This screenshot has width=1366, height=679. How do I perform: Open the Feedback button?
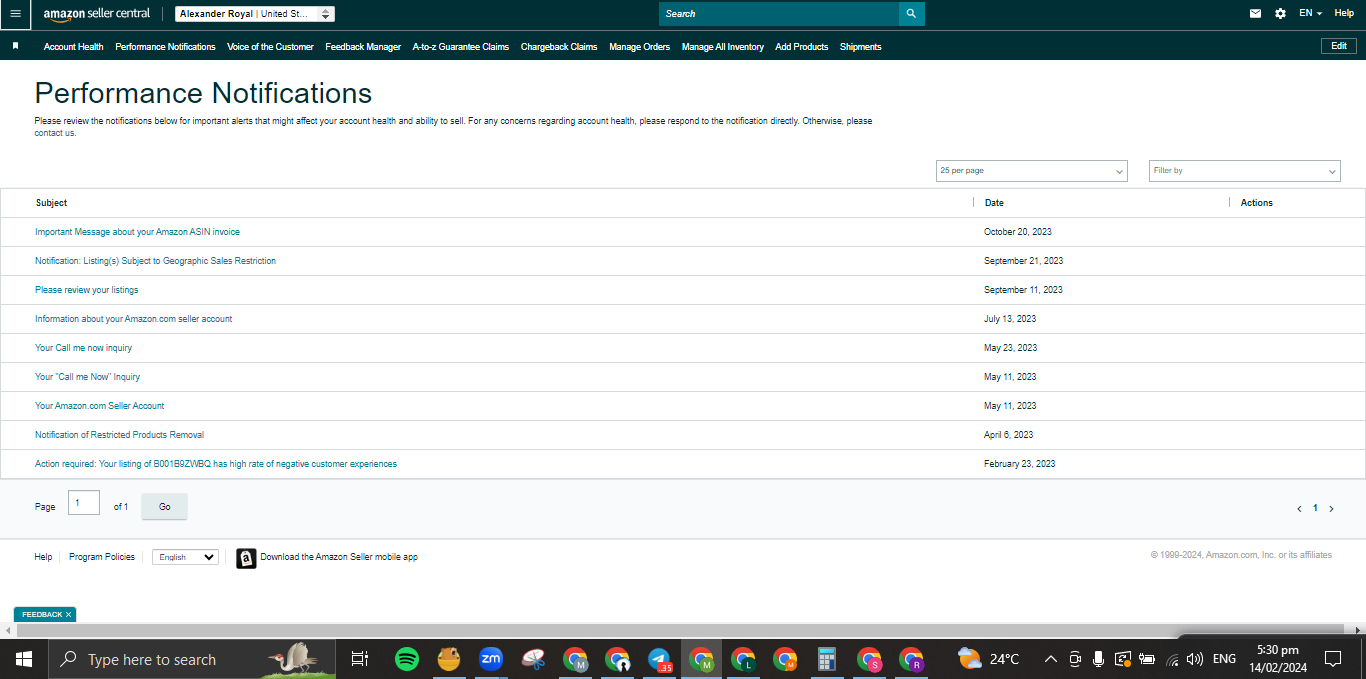pos(42,615)
